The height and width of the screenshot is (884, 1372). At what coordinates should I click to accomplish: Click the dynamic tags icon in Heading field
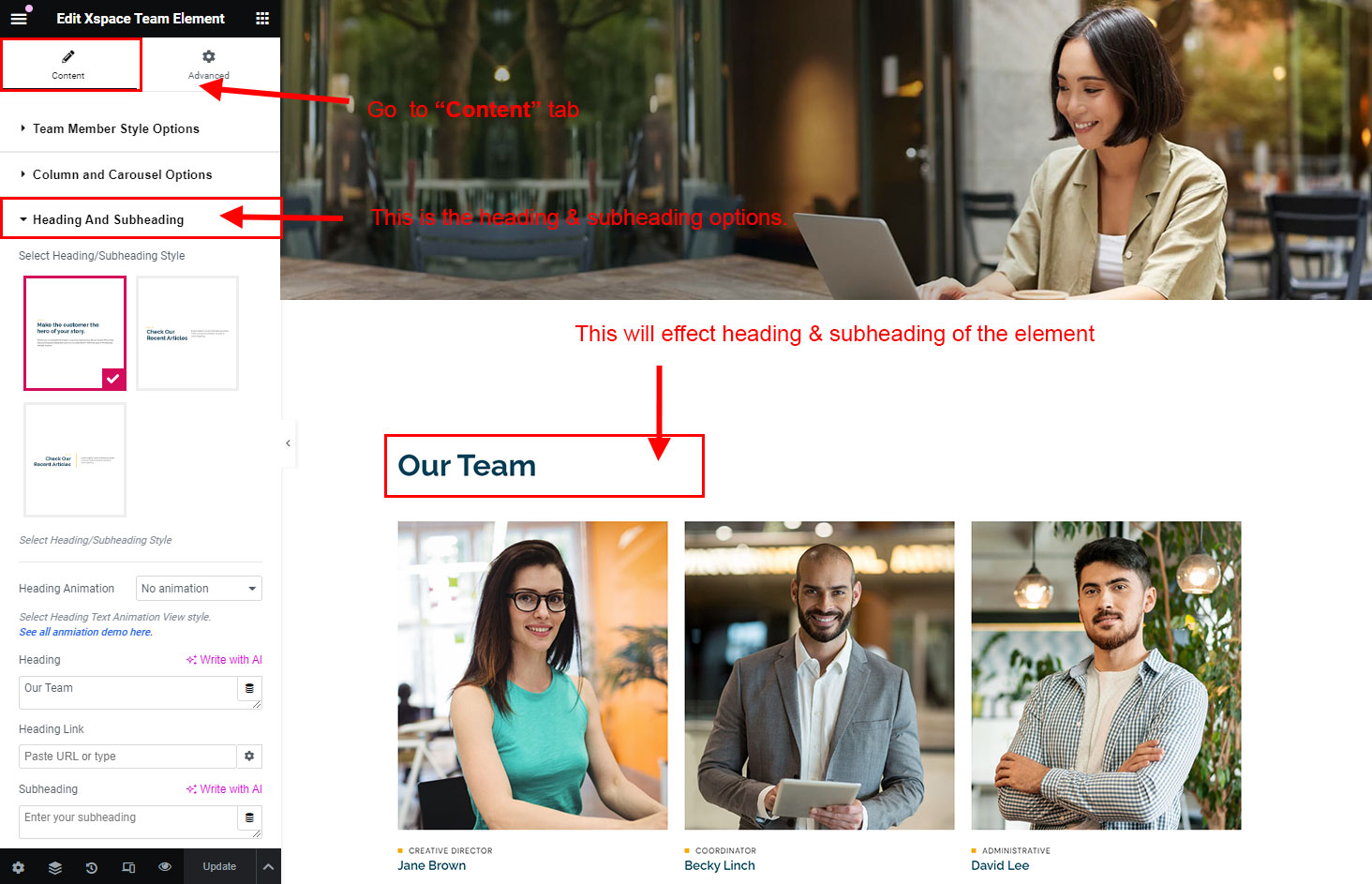(249, 688)
